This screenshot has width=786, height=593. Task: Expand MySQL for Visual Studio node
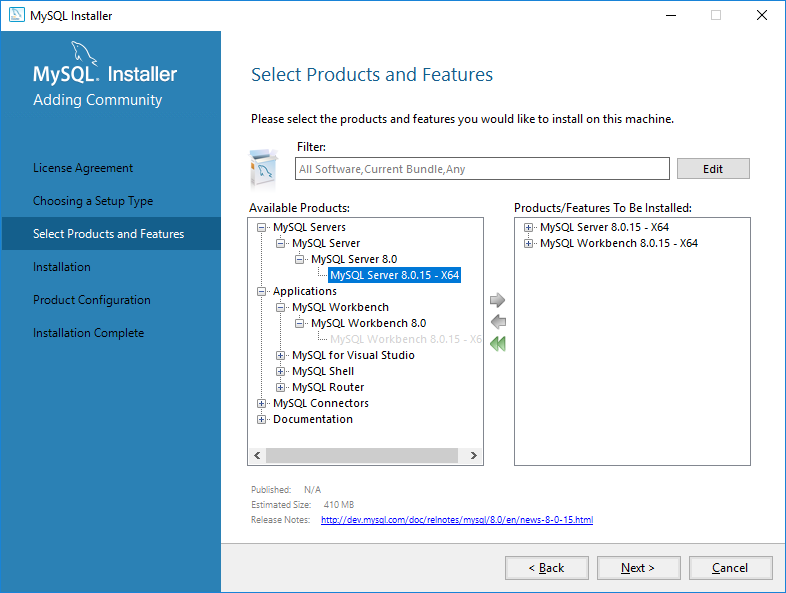coord(280,355)
